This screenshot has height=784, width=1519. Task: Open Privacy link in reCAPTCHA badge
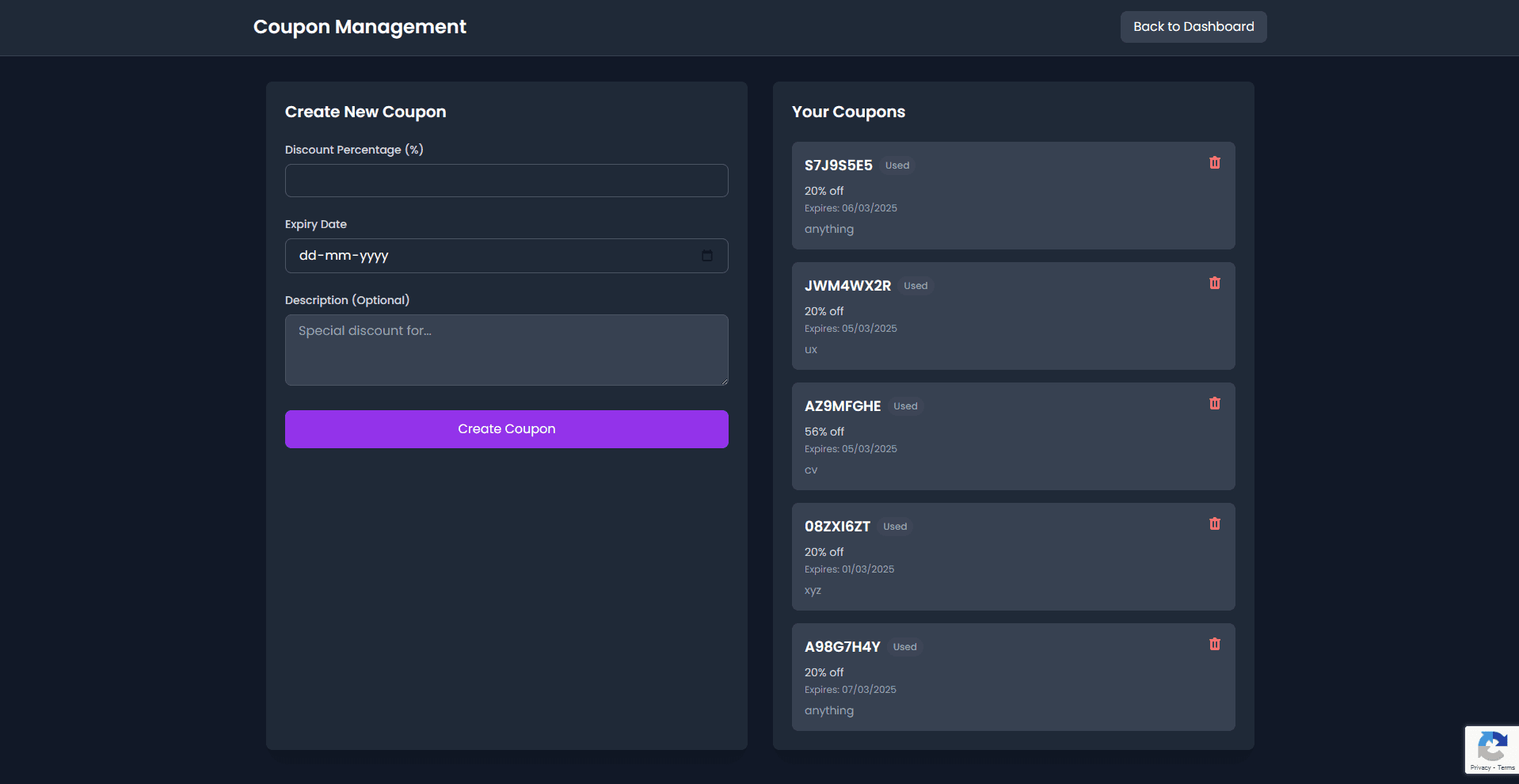pyautogui.click(x=1480, y=767)
